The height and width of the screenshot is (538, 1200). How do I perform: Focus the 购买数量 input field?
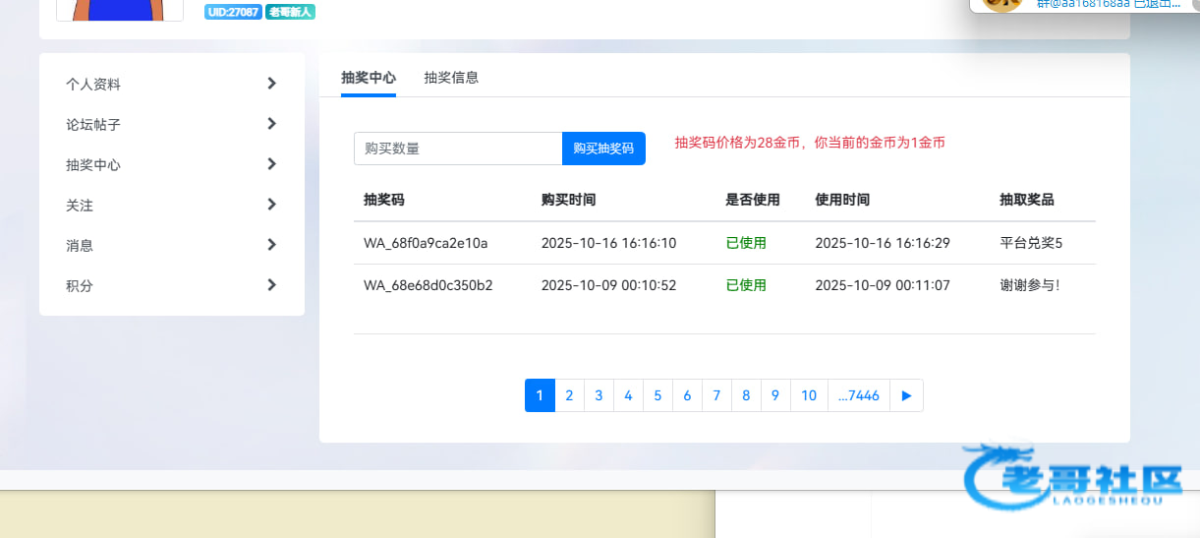pyautogui.click(x=458, y=149)
